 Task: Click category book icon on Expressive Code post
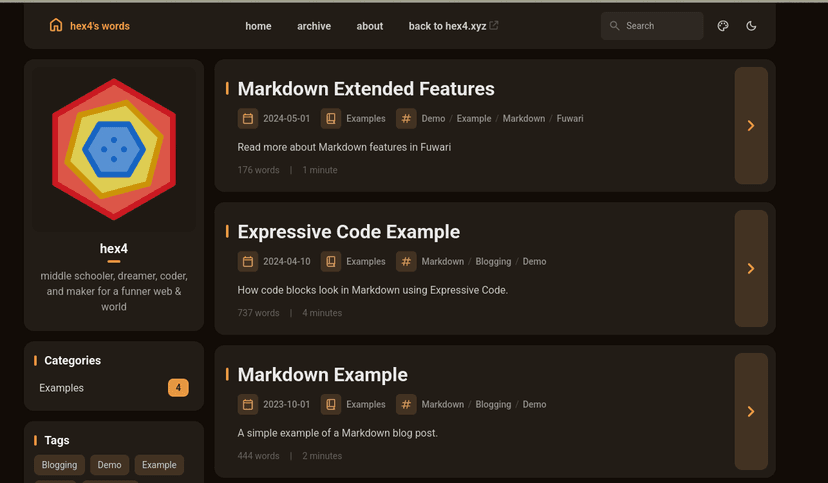point(331,261)
